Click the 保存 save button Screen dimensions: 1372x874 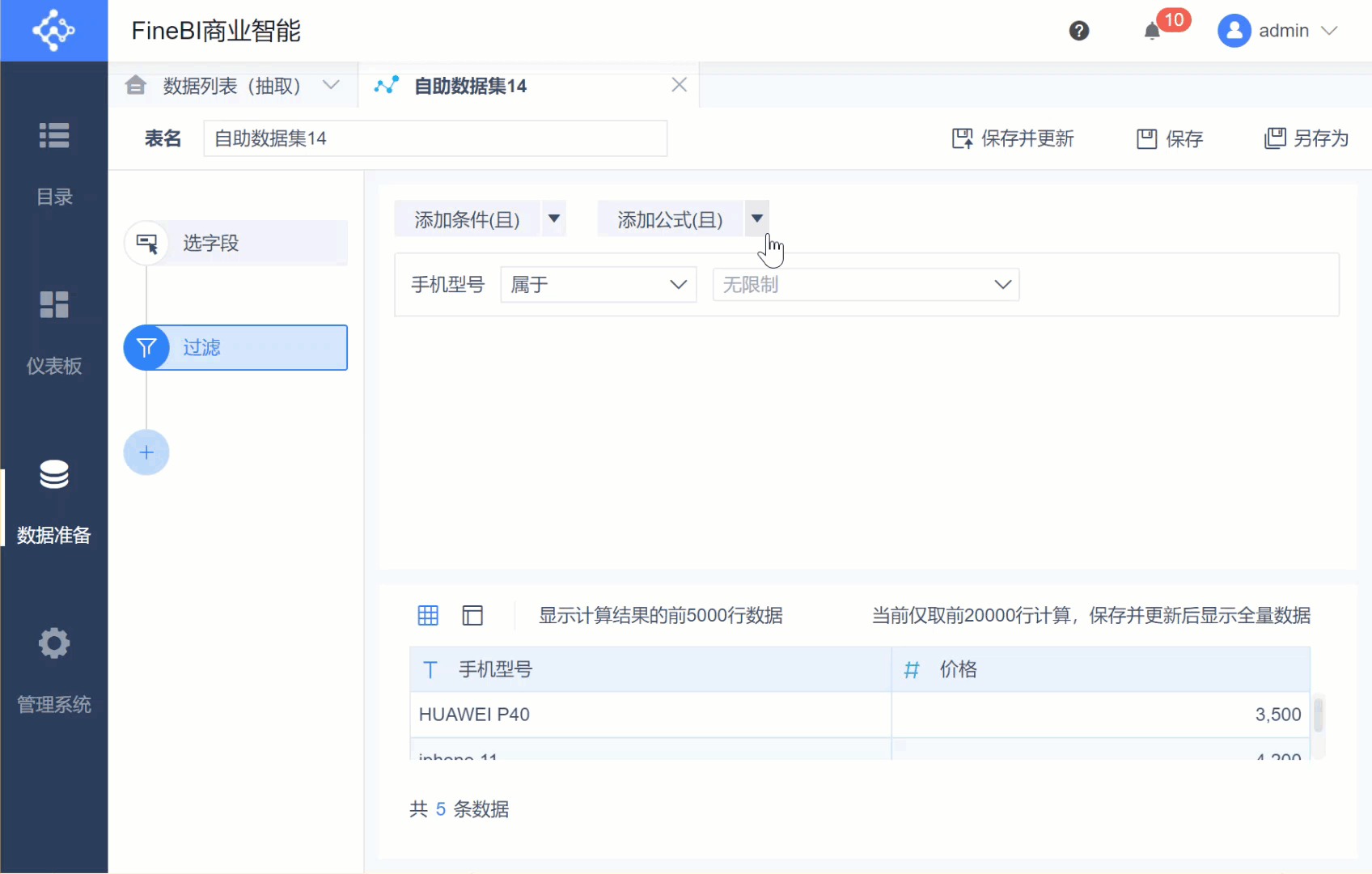(x=1170, y=138)
